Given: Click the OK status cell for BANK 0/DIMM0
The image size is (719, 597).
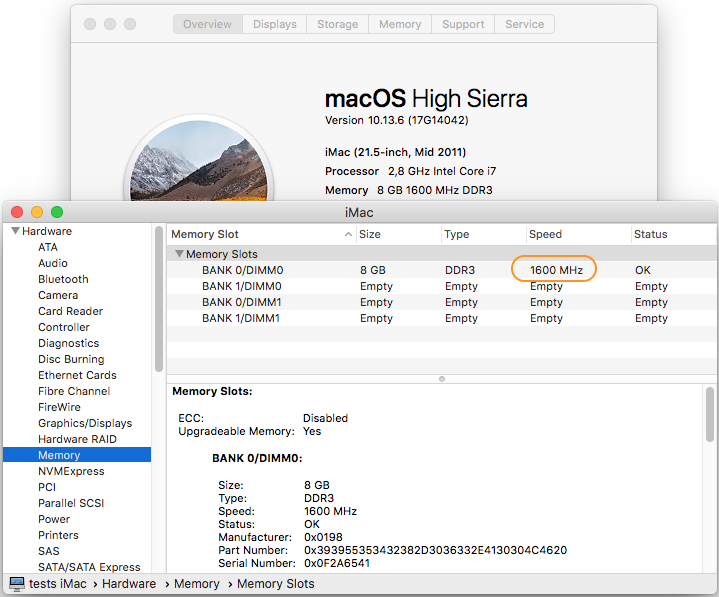Looking at the screenshot, I should [x=643, y=270].
